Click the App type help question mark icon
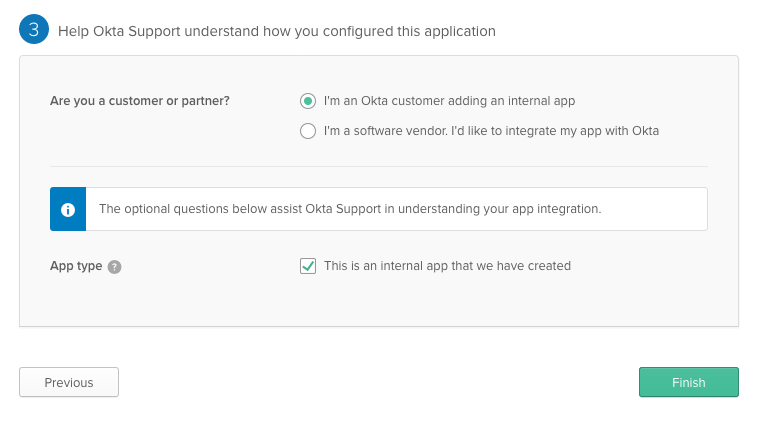The image size is (761, 433). (115, 267)
